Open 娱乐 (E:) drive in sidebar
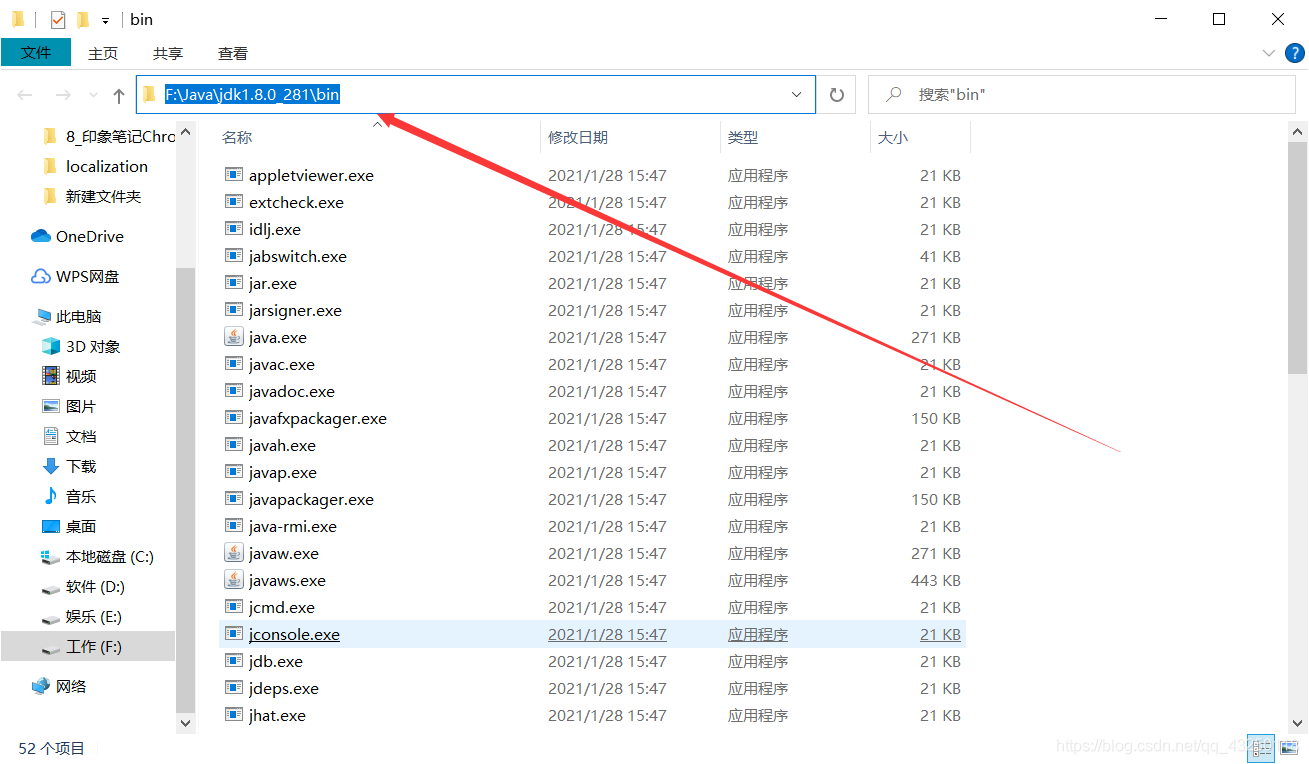The width and height of the screenshot is (1309, 764). click(94, 616)
